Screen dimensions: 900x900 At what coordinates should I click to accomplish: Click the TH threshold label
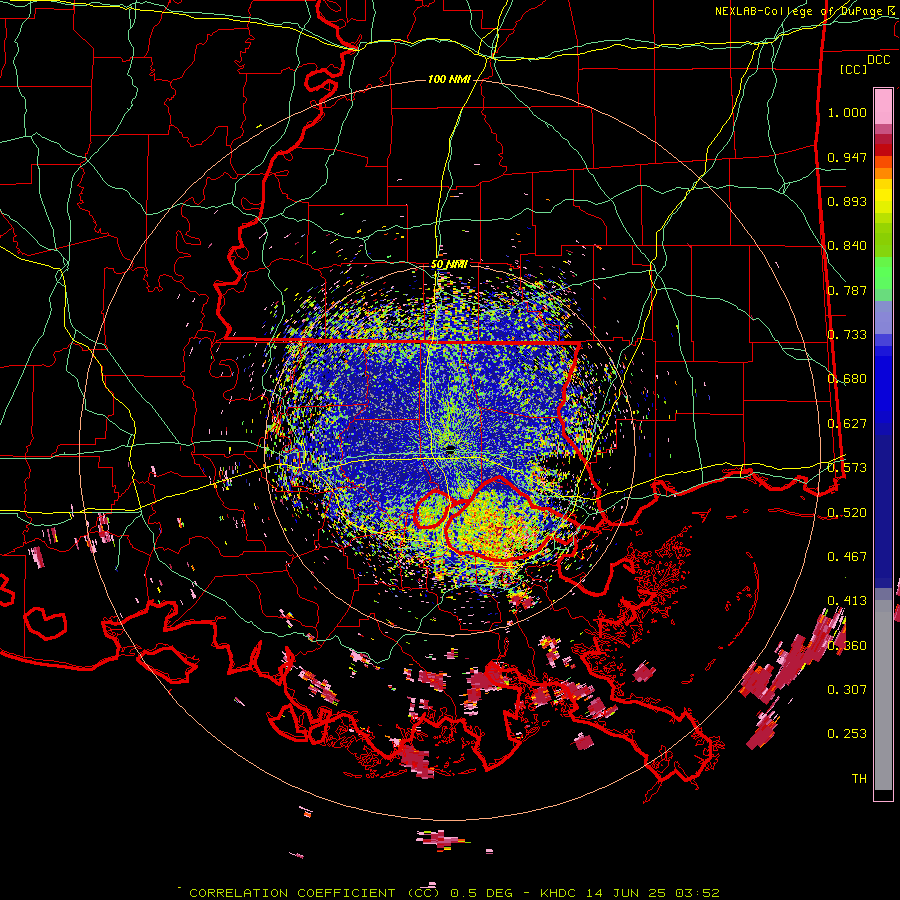click(859, 779)
